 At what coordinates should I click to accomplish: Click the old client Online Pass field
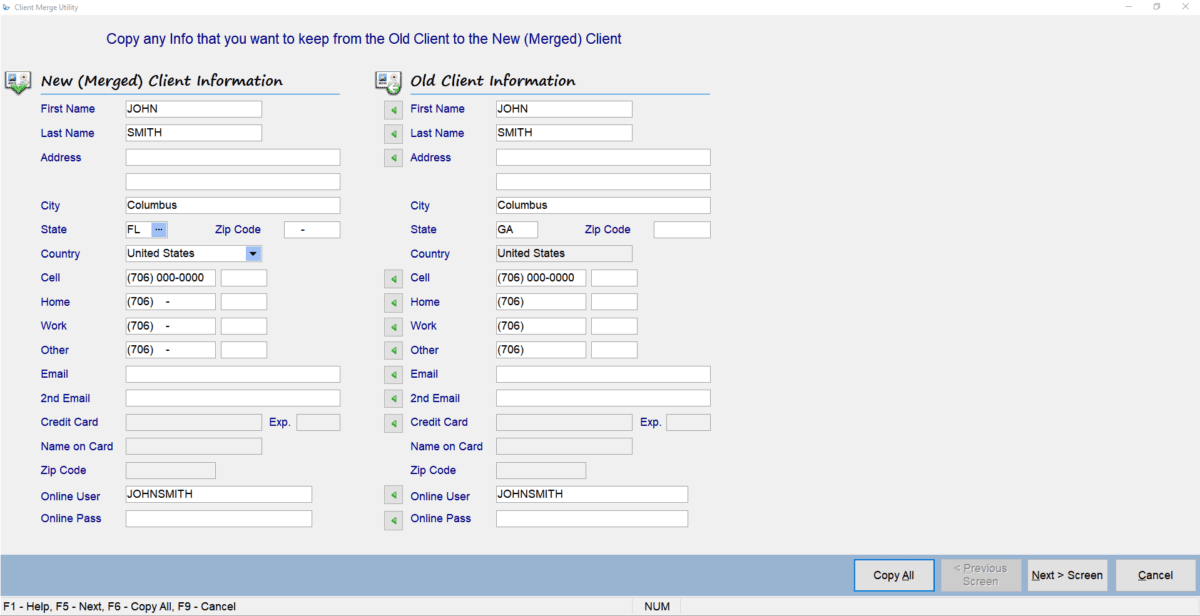coord(592,519)
